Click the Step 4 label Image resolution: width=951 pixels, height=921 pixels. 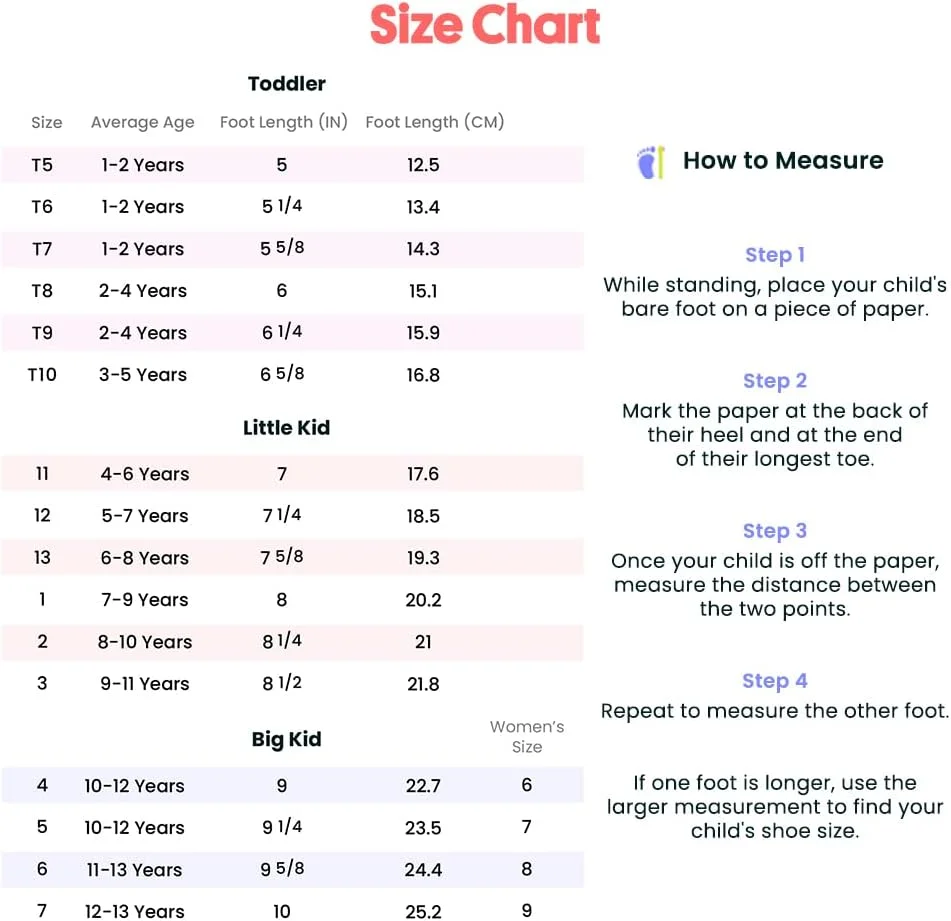click(775, 681)
